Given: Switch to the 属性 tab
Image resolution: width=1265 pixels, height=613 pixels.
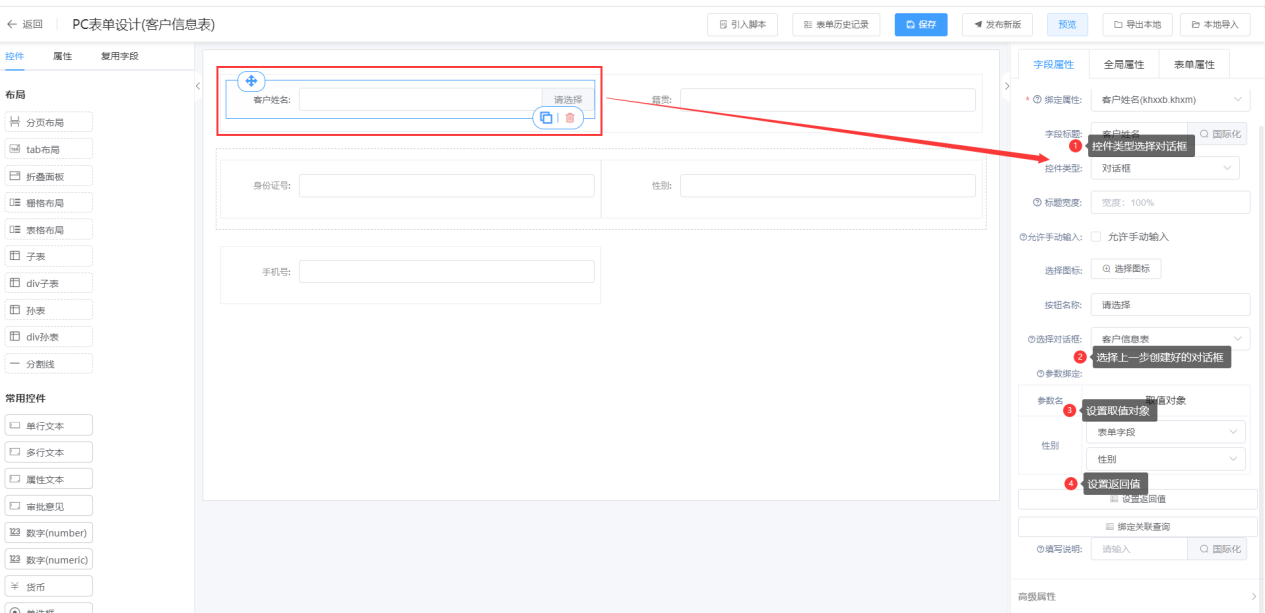Looking at the screenshot, I should (x=62, y=56).
